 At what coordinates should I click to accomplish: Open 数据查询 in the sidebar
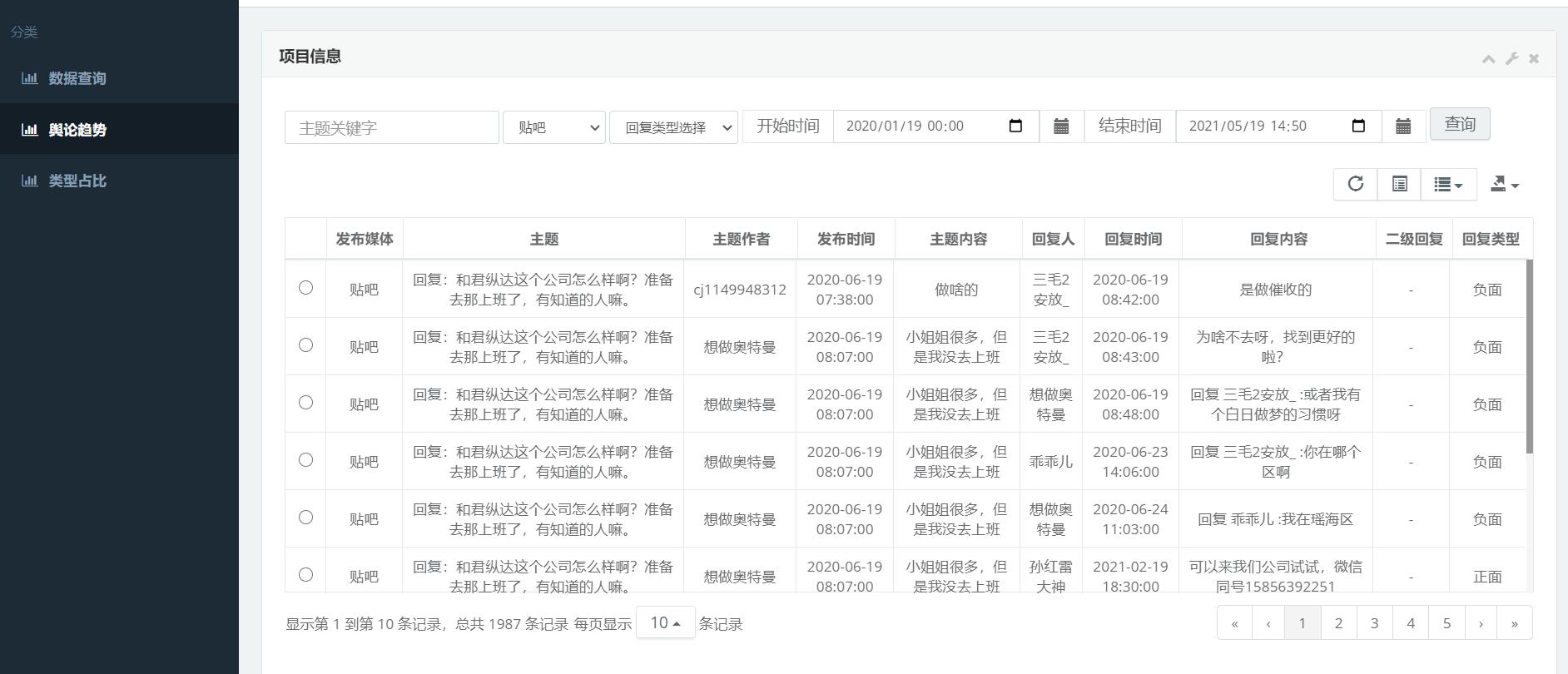(119, 78)
